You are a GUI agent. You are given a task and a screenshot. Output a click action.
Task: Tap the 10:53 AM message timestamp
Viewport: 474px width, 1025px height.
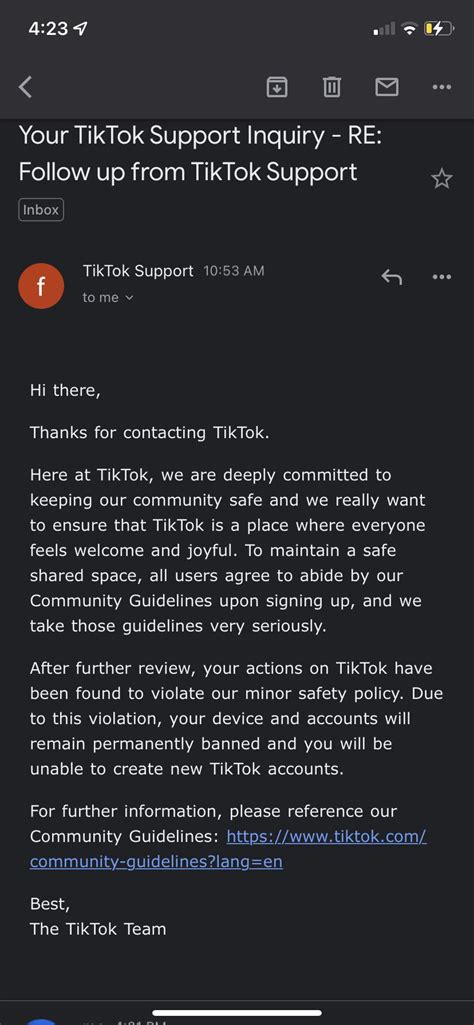point(233,271)
